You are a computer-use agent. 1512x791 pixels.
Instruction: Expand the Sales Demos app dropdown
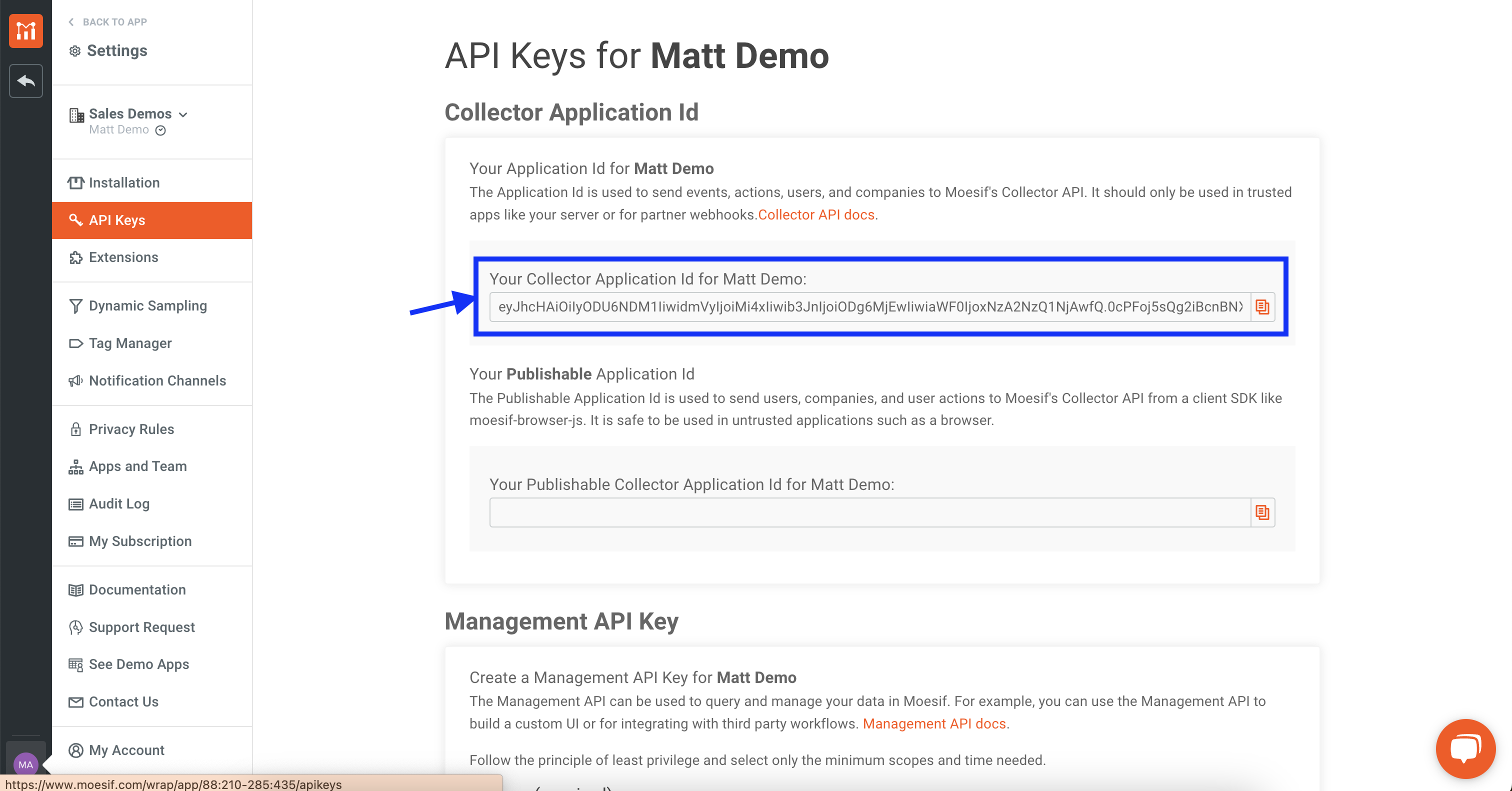tap(182, 114)
